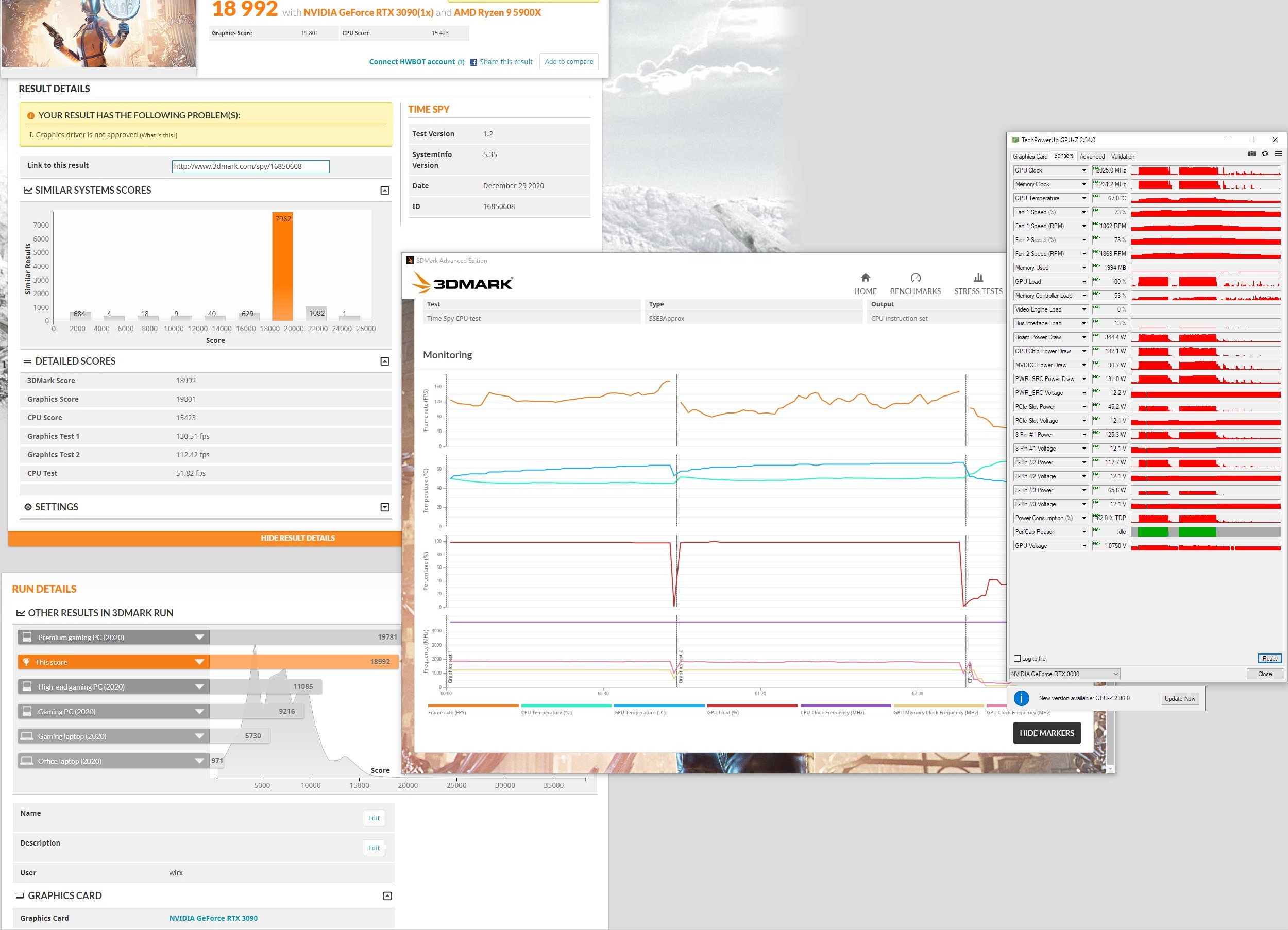Click the GPU-Z screenshot camera icon
The width and height of the screenshot is (1288, 930).
(1251, 154)
